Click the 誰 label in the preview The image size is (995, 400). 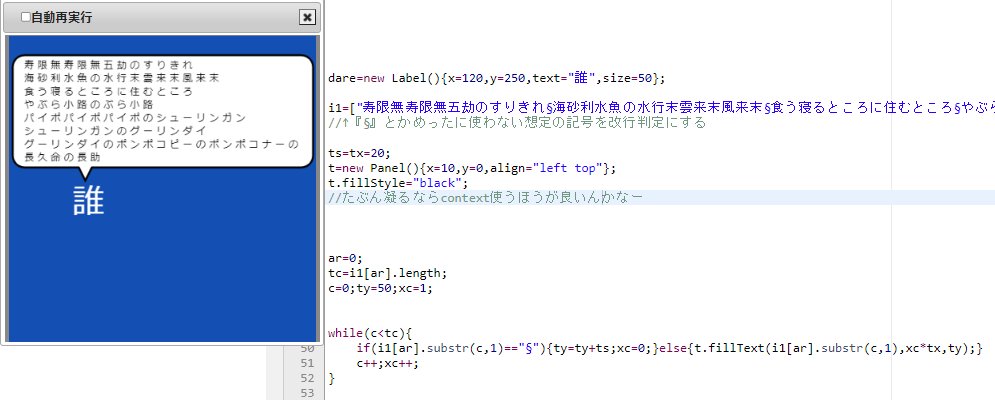click(x=89, y=201)
